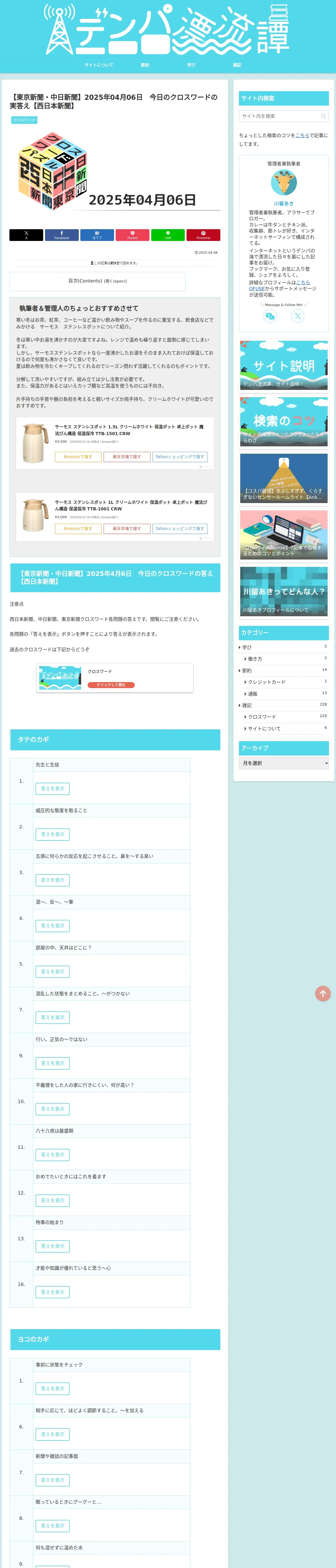Share article on LINE
This screenshot has width=336, height=1568.
coord(168,235)
